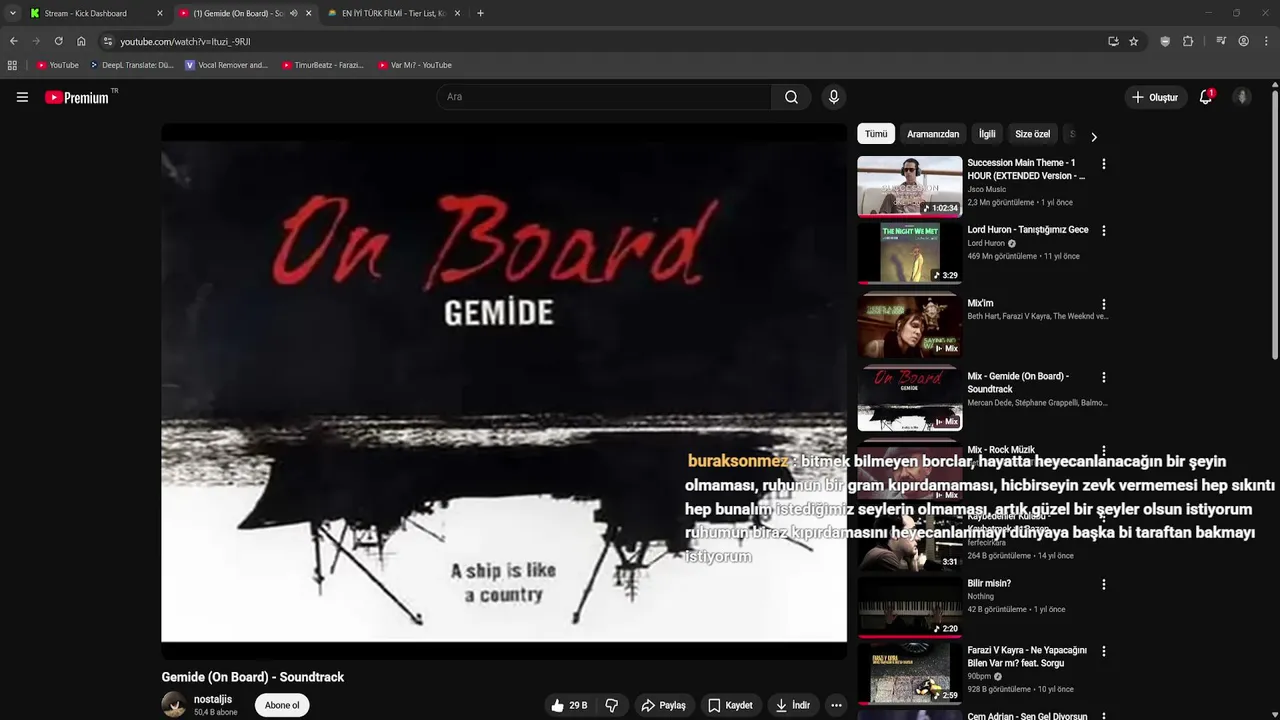The width and height of the screenshot is (1280, 720).
Task: Play the Lord Huron video thumbnail
Action: (x=909, y=253)
